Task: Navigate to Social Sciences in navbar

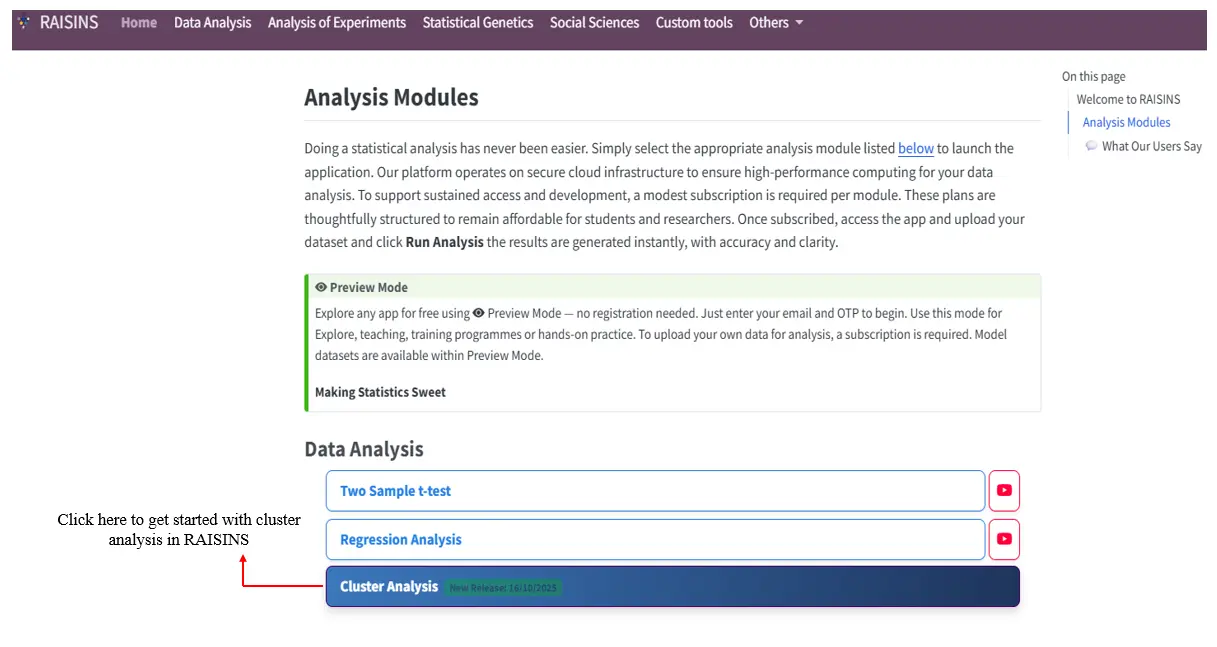Action: (x=594, y=22)
